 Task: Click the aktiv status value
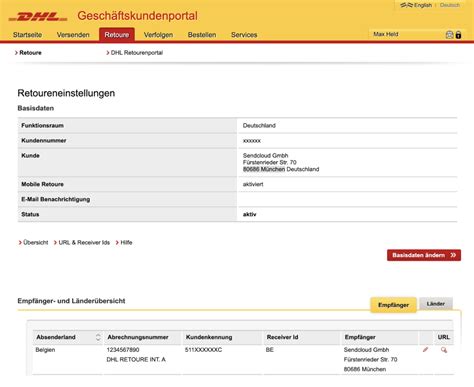point(249,214)
